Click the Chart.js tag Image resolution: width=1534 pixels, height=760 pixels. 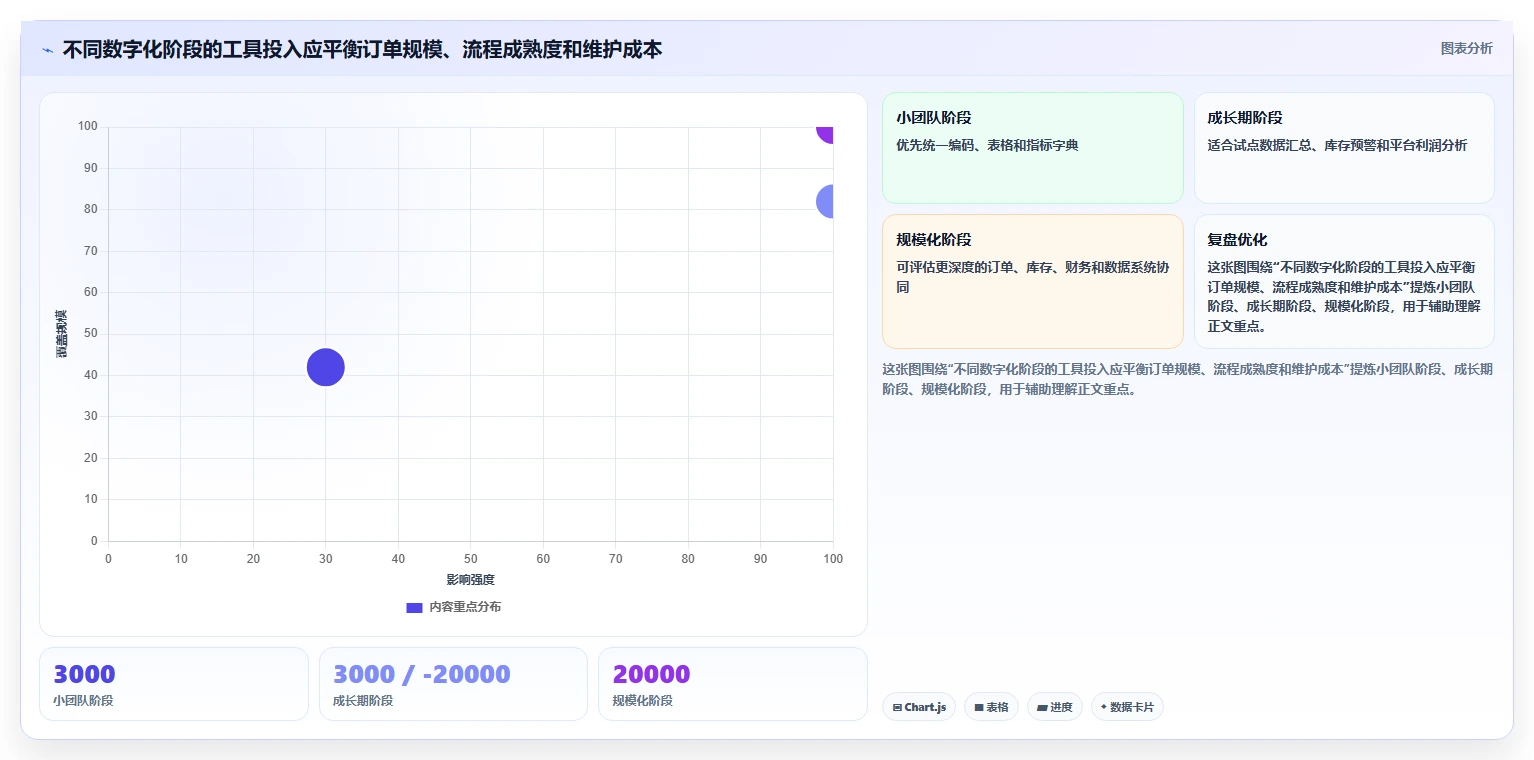pos(919,707)
